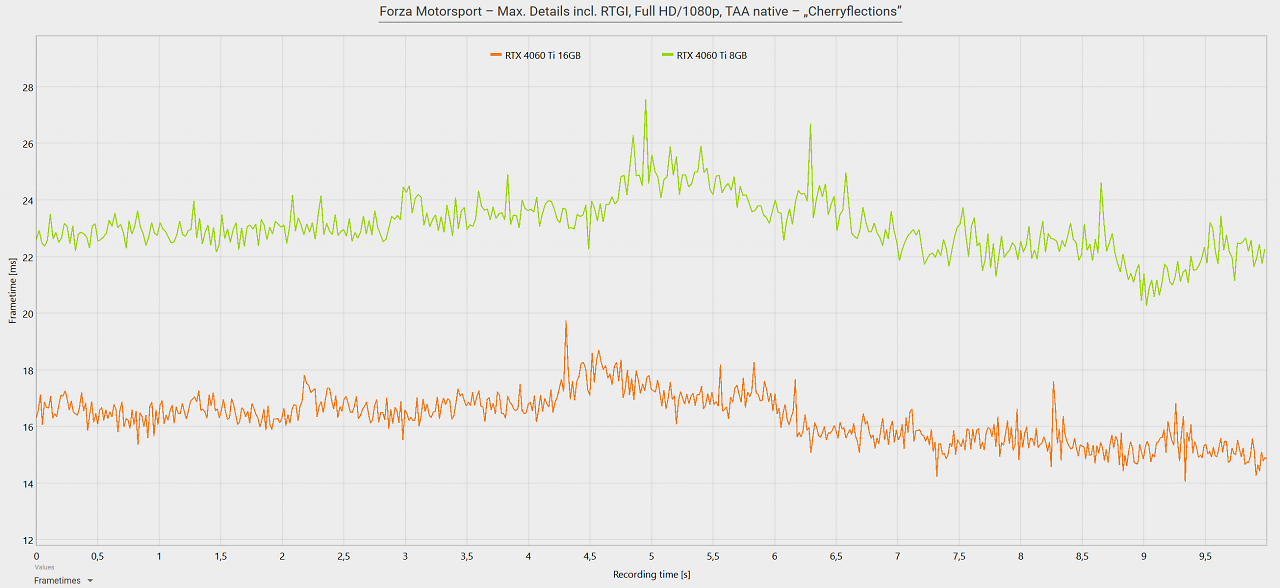Click the Frametimes label text

point(57,580)
